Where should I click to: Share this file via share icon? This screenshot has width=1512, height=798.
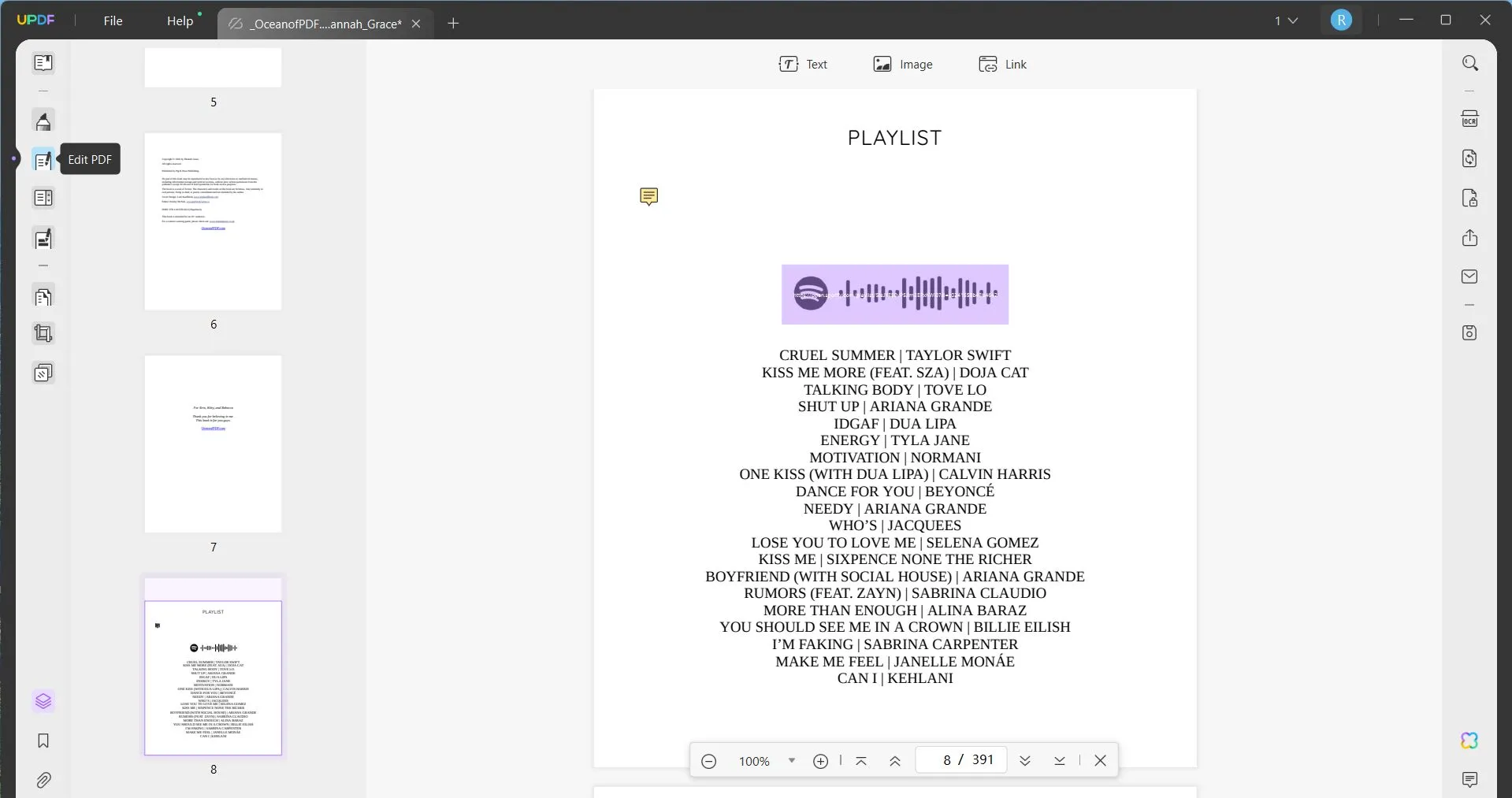pyautogui.click(x=1470, y=238)
